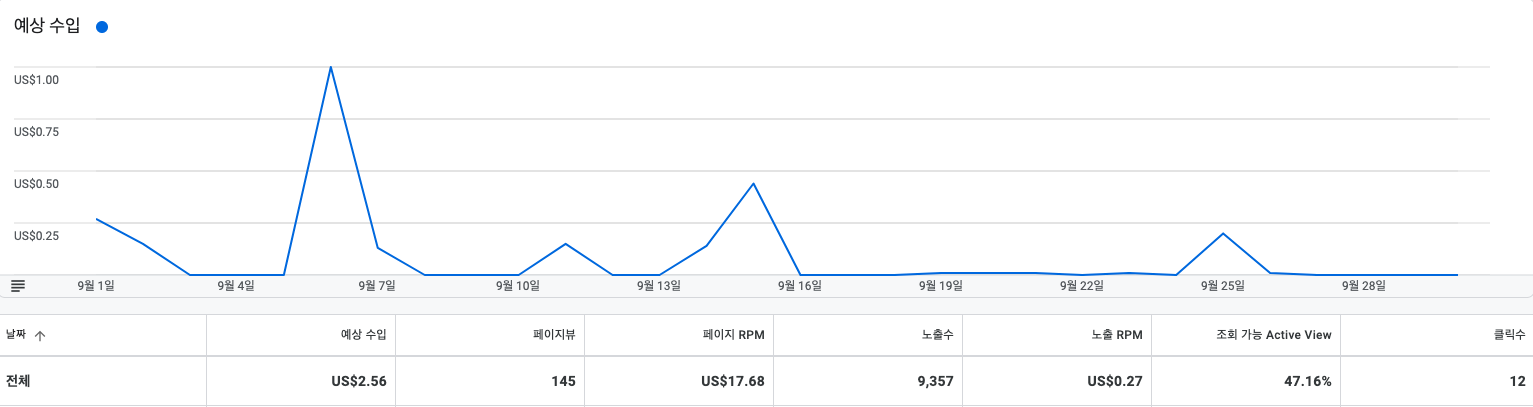Click the chart peak just above 9월 25일
This screenshot has width=1533, height=407.
coord(1223,233)
